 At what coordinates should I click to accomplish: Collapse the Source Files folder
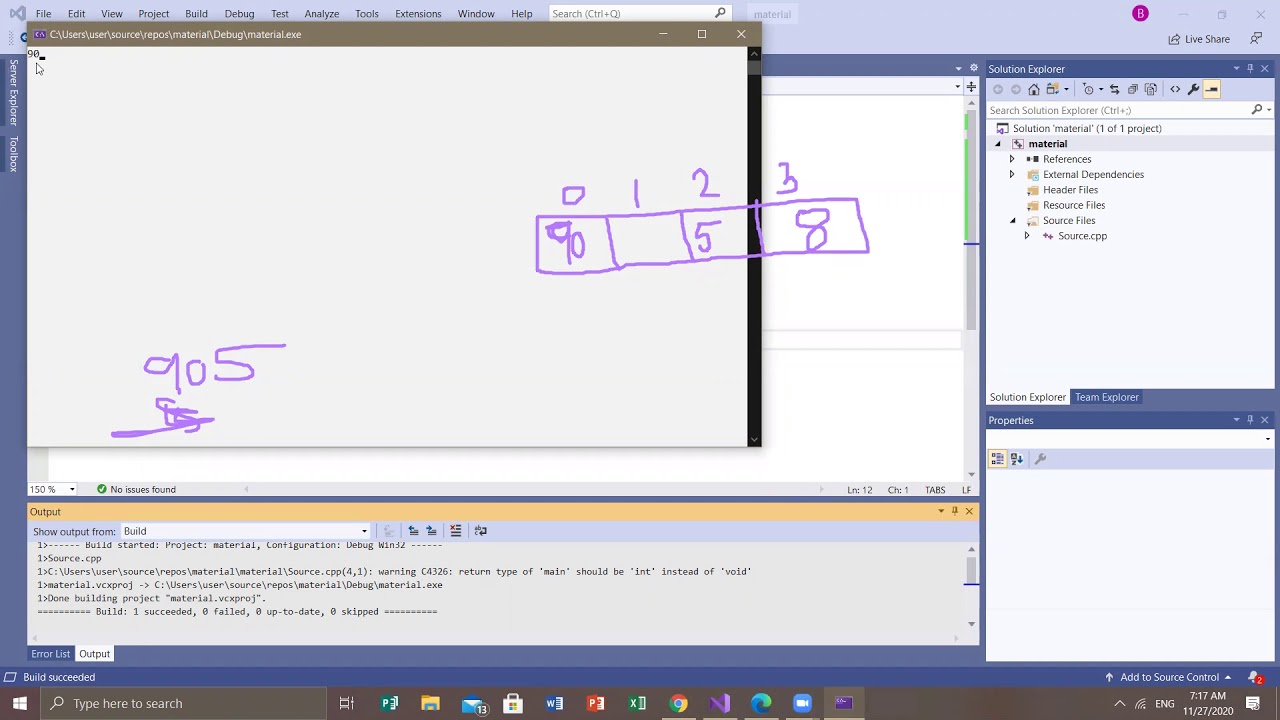coord(1011,220)
